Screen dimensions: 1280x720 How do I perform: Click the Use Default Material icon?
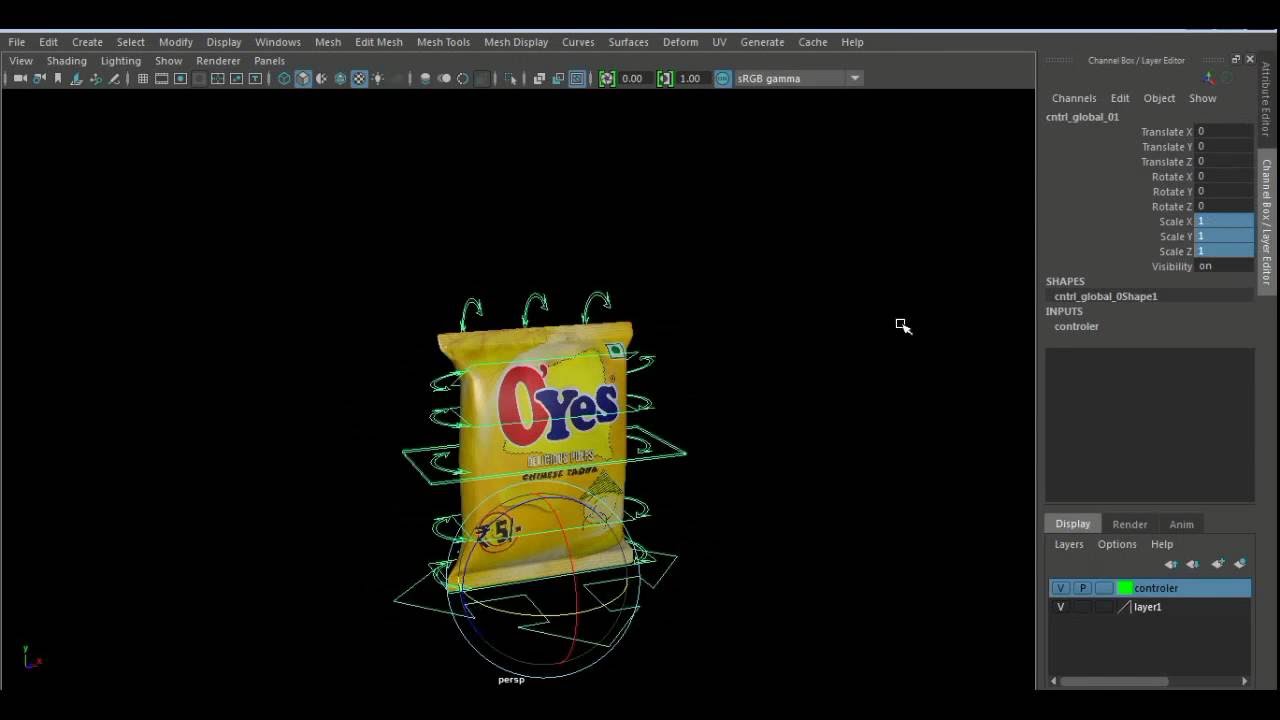point(321,78)
